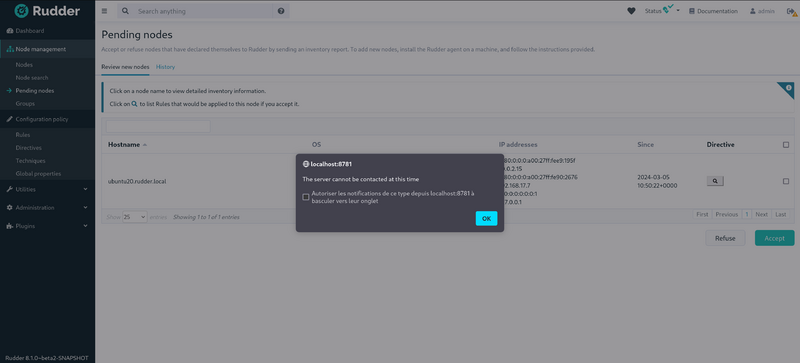800x363 pixels.
Task: Open Node search in sidebar
Action: coord(32,78)
